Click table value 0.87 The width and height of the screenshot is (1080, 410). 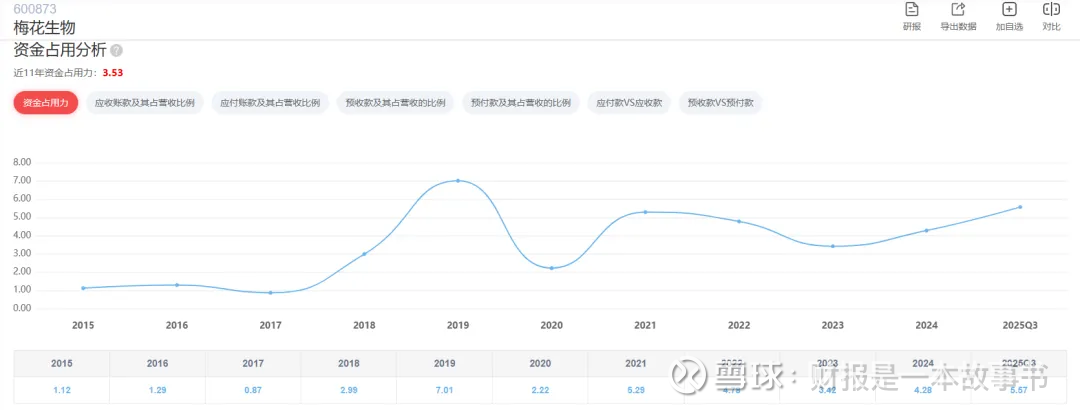click(x=253, y=390)
